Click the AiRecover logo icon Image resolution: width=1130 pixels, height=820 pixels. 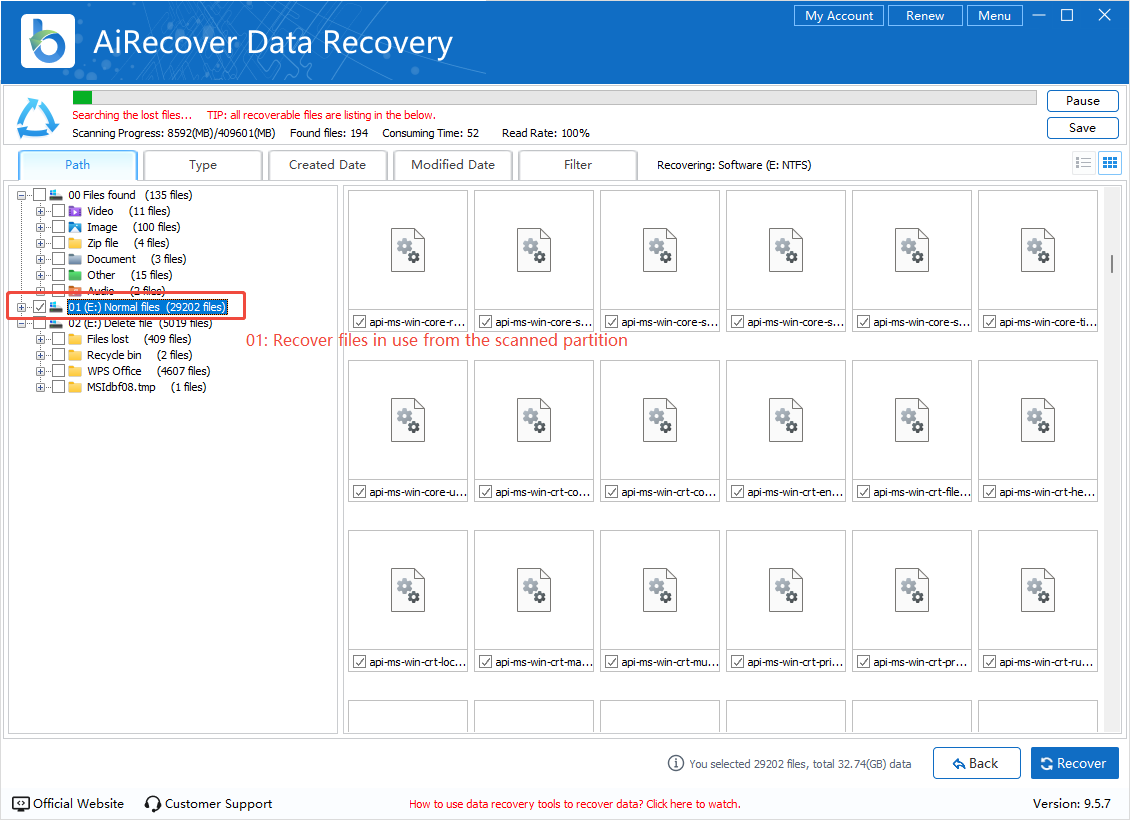44,42
